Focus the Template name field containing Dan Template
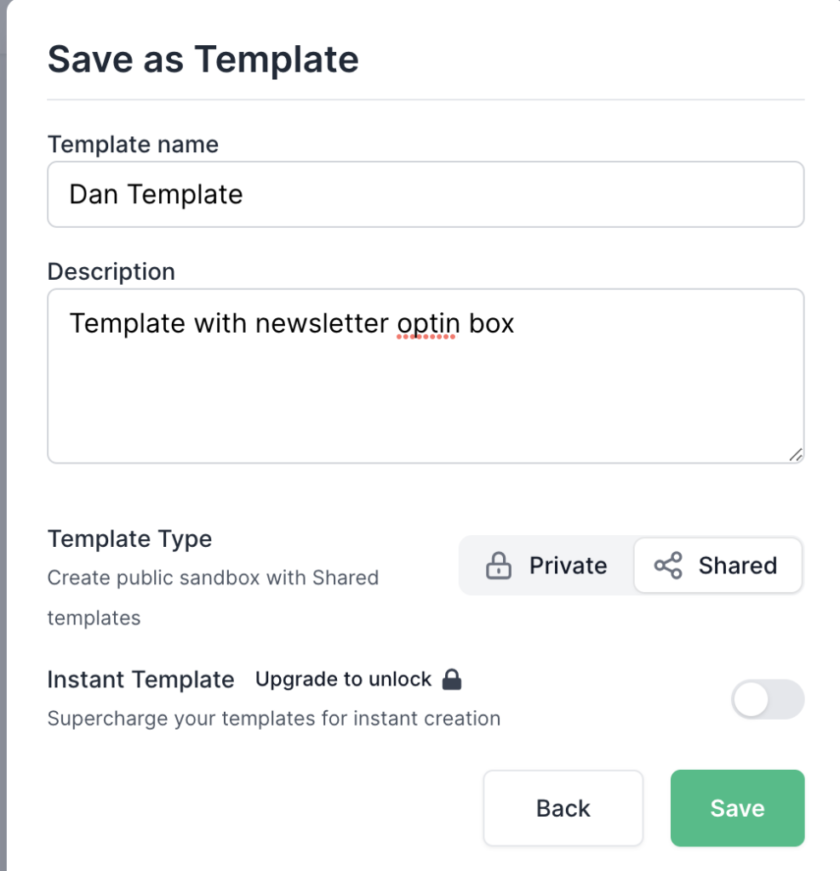Image resolution: width=840 pixels, height=871 pixels. pos(426,194)
